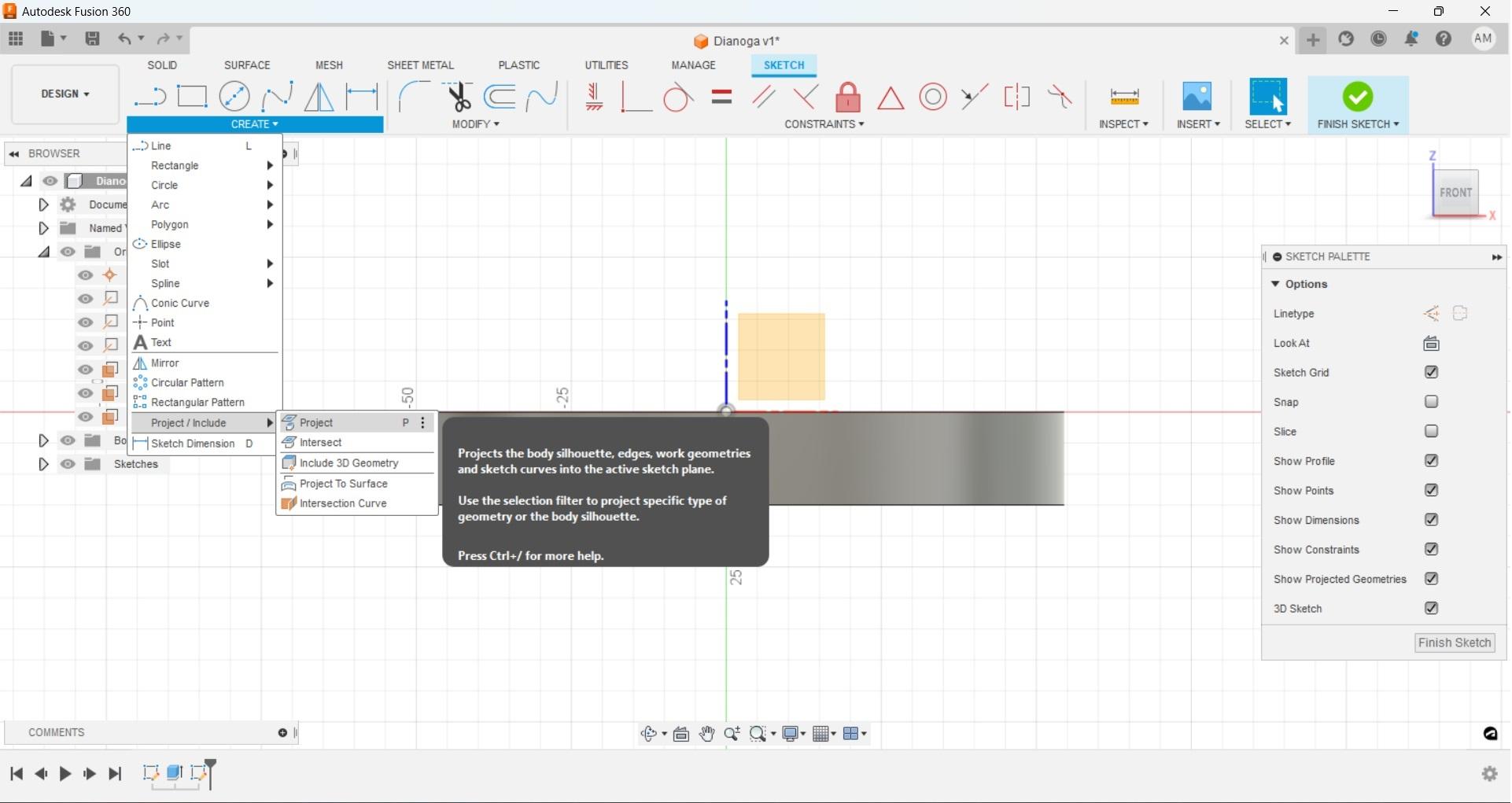Click the Save icon
The width and height of the screenshot is (1512, 803).
[x=92, y=39]
